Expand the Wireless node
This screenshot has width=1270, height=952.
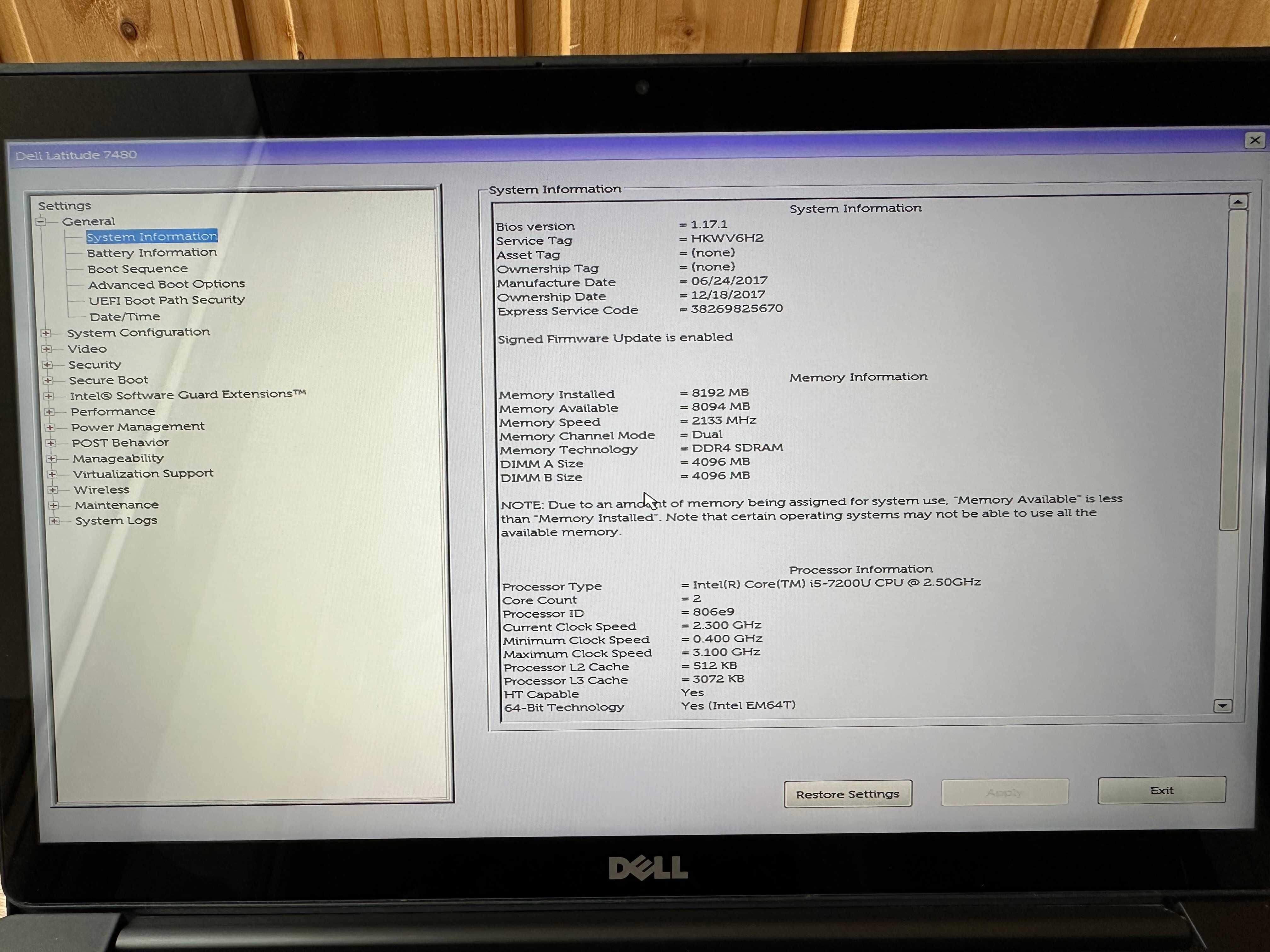[53, 490]
